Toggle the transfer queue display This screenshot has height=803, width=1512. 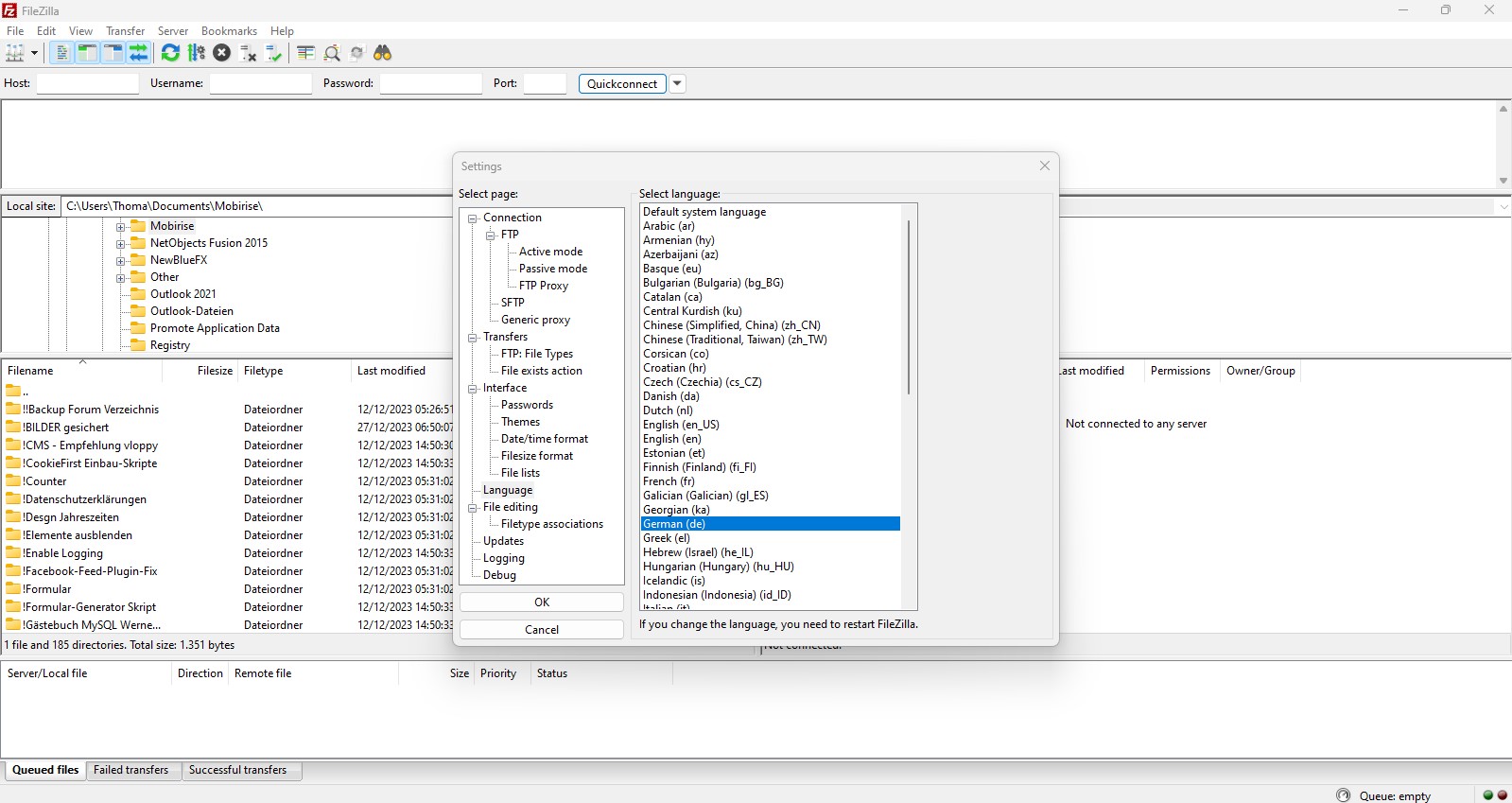click(139, 53)
